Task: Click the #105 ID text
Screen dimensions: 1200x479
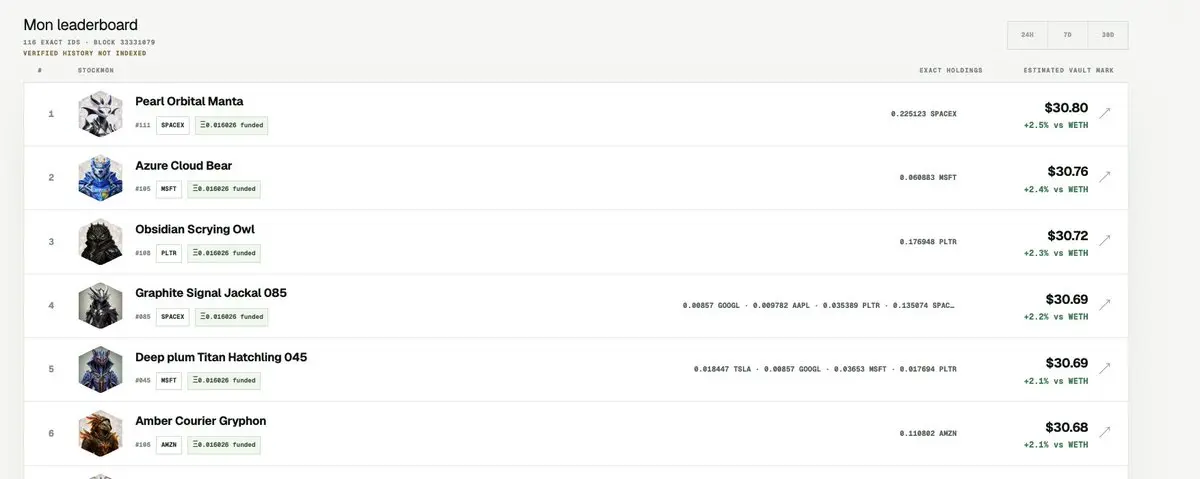Action: (142, 189)
